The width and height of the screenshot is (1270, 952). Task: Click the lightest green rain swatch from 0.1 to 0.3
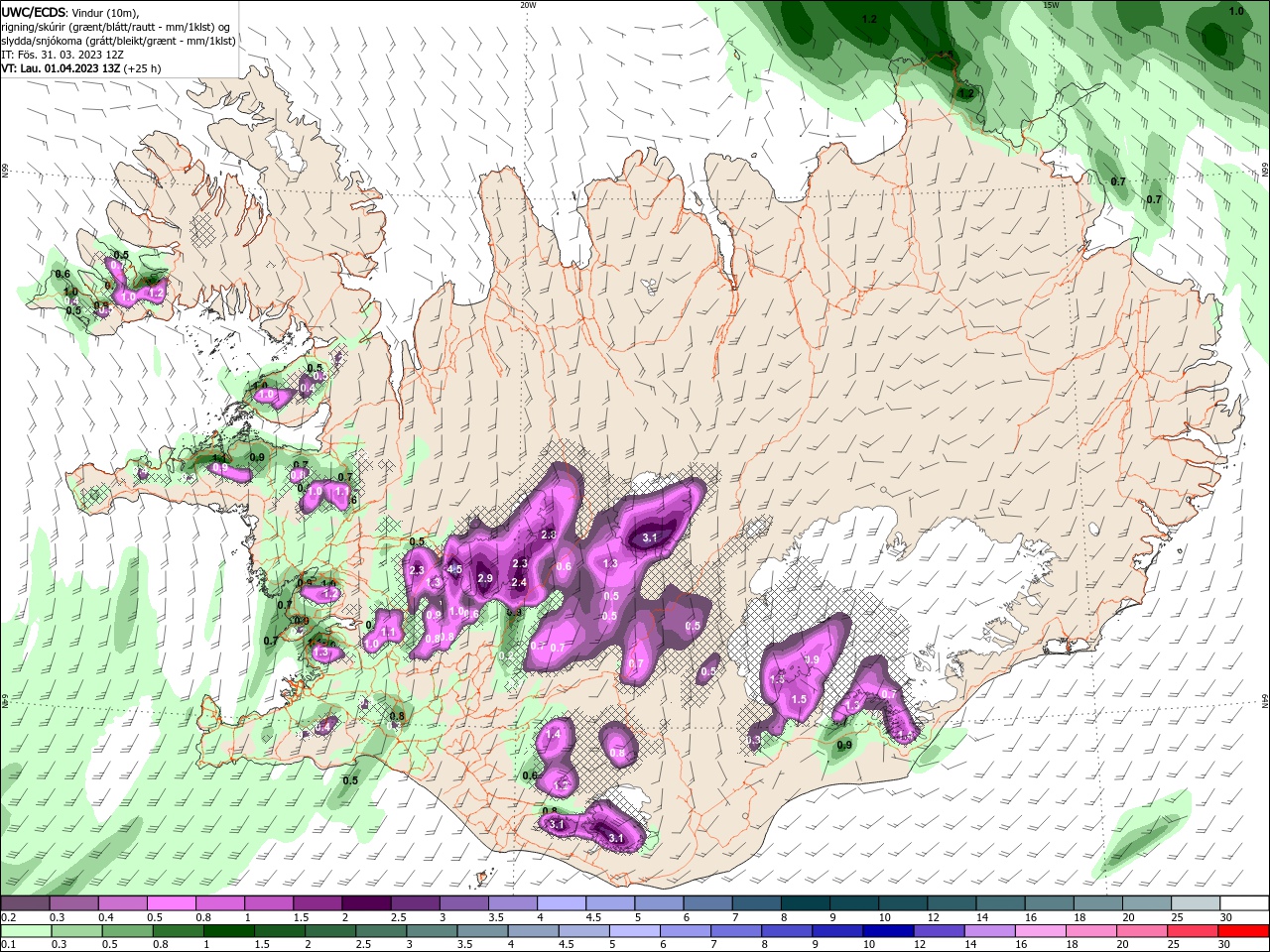click(x=27, y=932)
